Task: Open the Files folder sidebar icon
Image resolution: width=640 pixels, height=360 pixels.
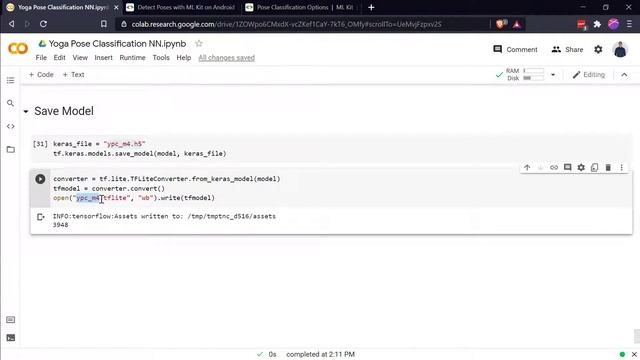Action: pos(11,149)
